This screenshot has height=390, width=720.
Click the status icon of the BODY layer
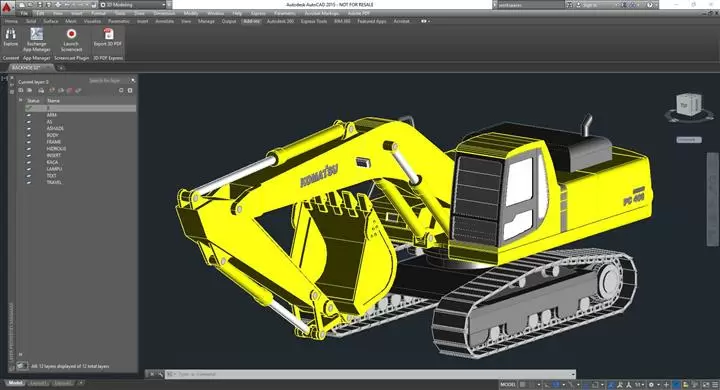(x=29, y=136)
